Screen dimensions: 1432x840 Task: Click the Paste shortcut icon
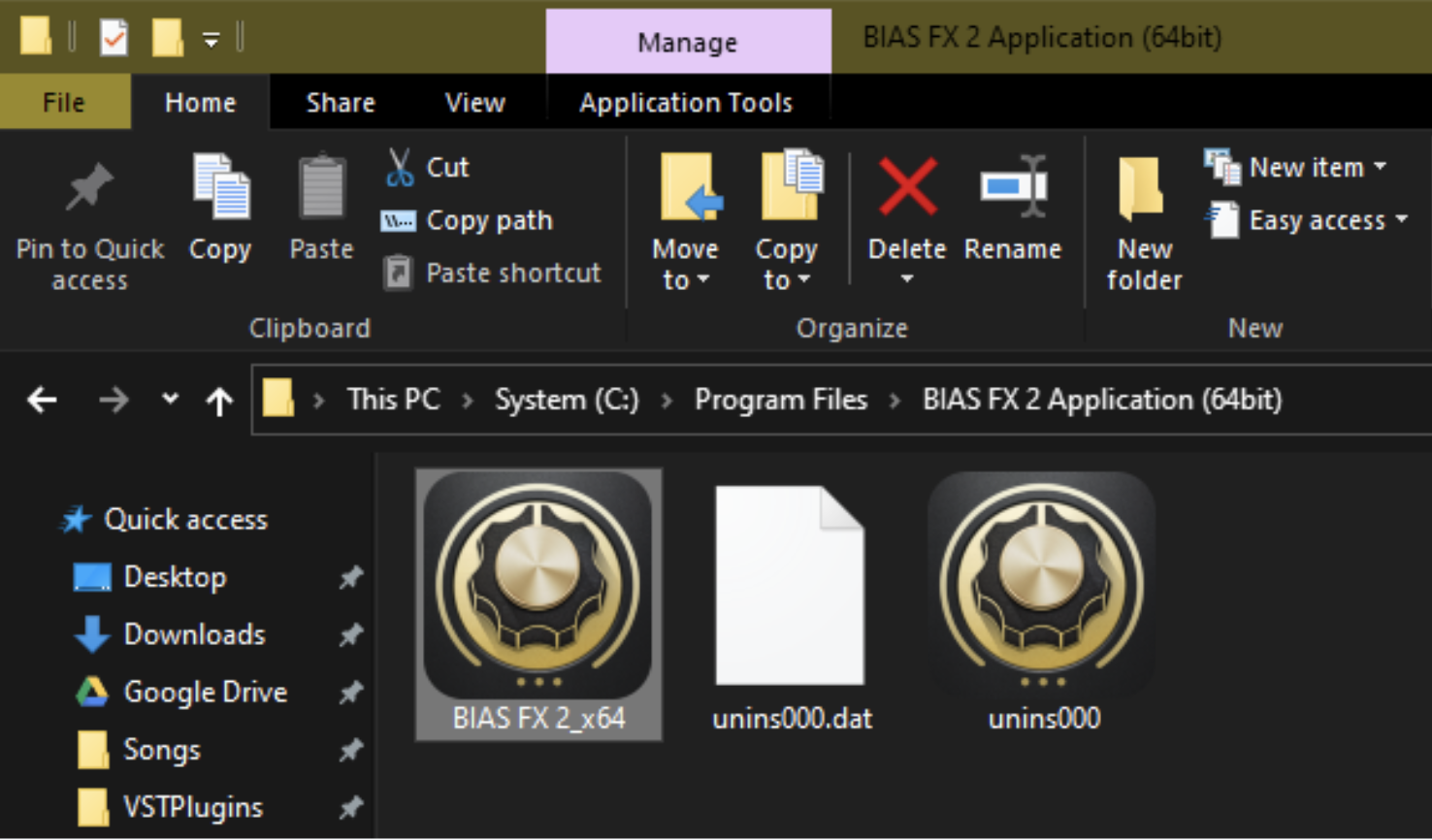pos(398,273)
